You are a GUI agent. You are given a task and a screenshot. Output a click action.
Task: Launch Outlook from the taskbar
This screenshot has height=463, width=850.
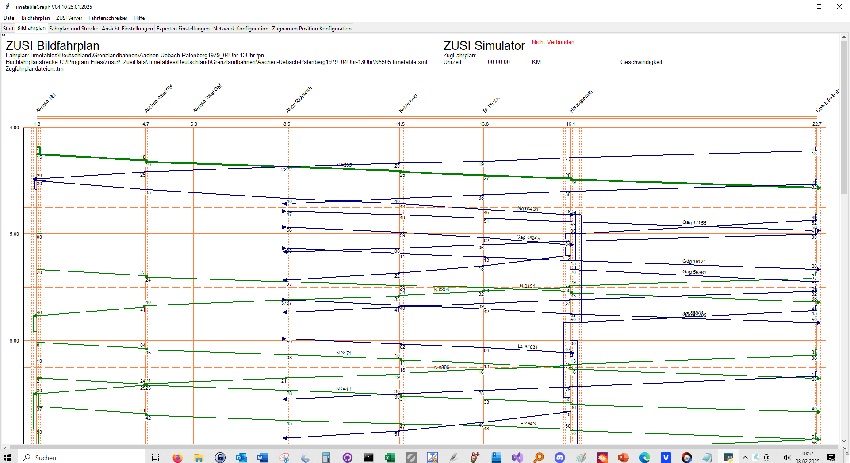(x=243, y=456)
